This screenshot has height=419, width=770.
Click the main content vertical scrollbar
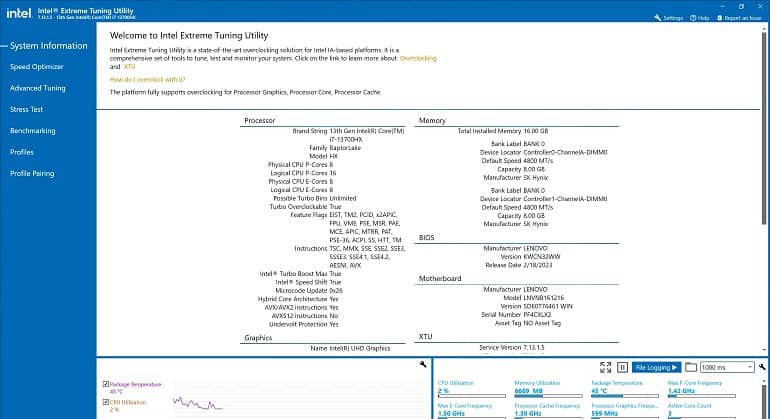[x=764, y=128]
